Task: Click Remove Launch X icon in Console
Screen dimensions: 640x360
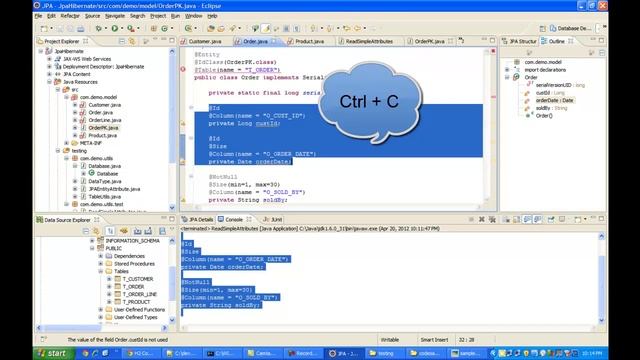Action: (x=482, y=220)
